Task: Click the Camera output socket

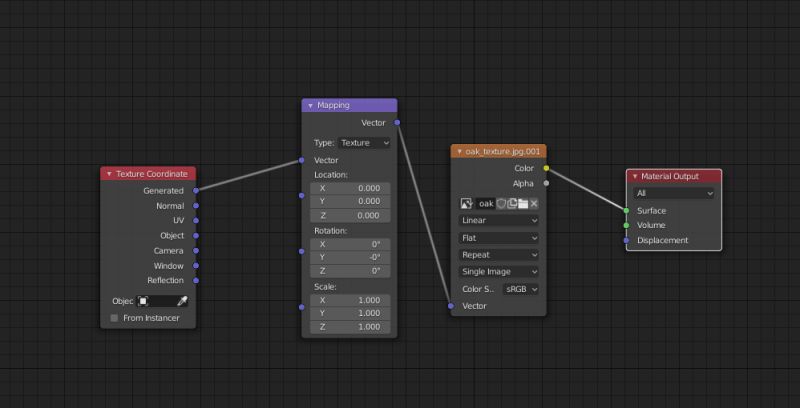Action: click(196, 251)
